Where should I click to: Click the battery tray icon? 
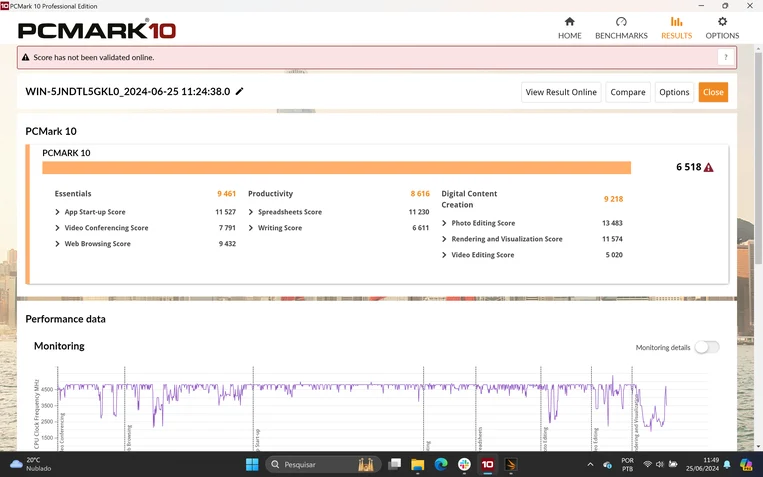pos(673,464)
